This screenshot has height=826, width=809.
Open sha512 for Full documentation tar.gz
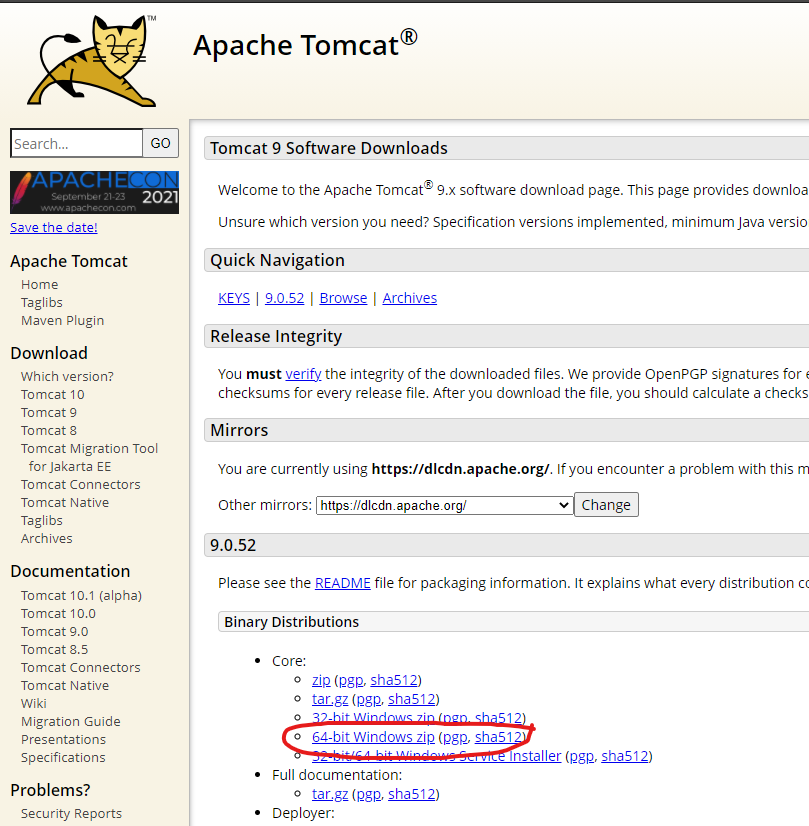(x=412, y=794)
